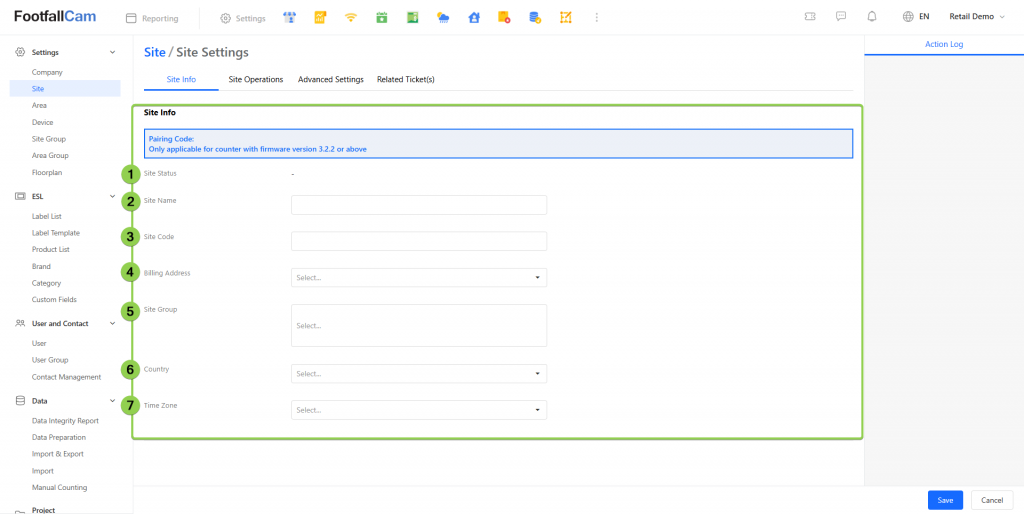Click the yellow Wi-Fi icon in toolbar
The width and height of the screenshot is (1024, 514).
pos(350,18)
